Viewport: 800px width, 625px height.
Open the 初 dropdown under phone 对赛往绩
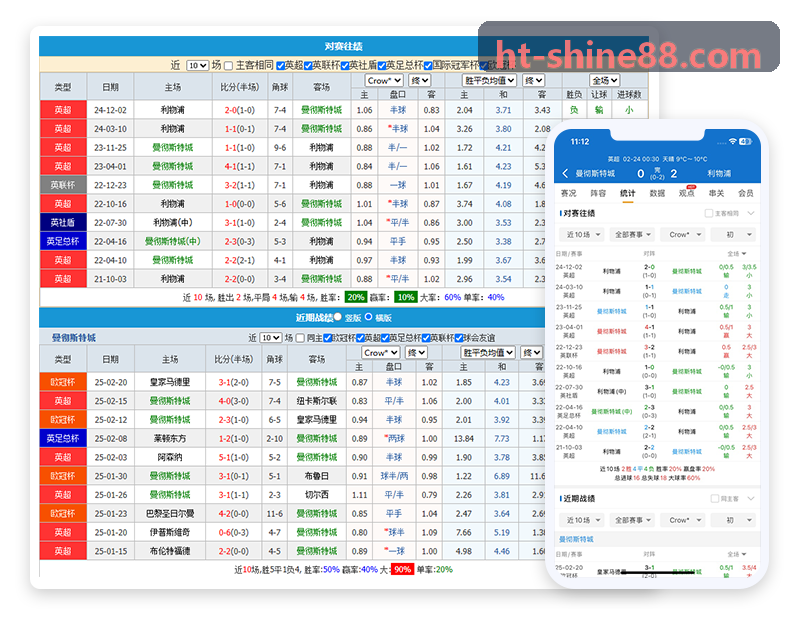(x=734, y=235)
